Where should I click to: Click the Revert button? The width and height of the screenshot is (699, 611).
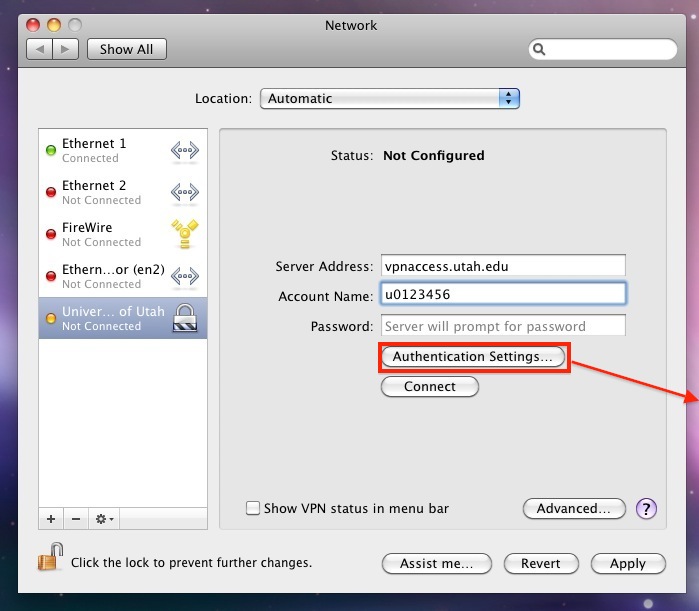click(x=541, y=564)
